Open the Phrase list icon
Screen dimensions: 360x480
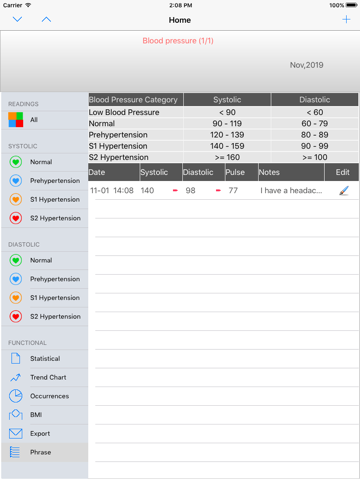15,452
